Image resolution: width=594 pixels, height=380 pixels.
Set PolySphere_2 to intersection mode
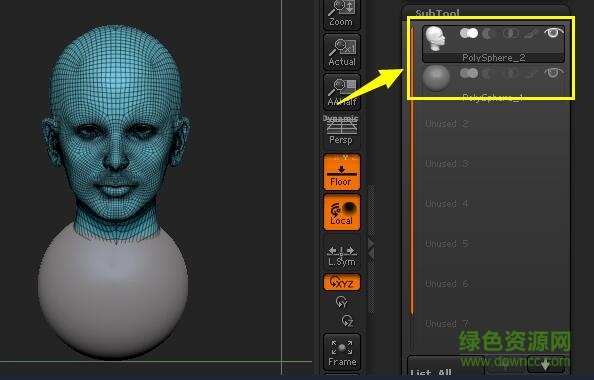pyautogui.click(x=511, y=33)
